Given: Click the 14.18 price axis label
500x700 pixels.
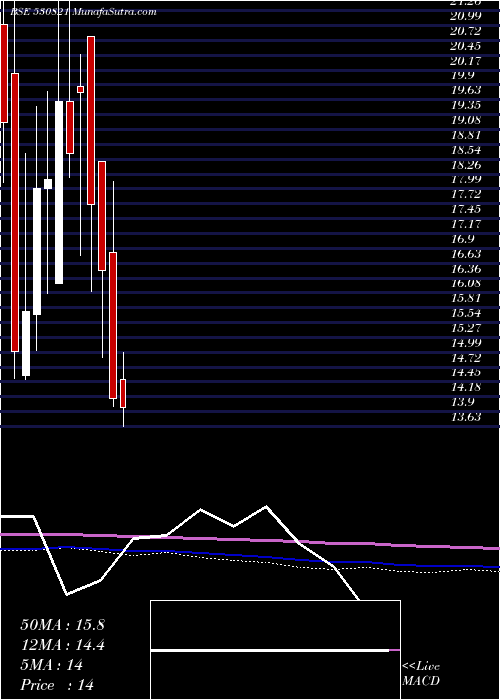Looking at the screenshot, I should point(466,388).
